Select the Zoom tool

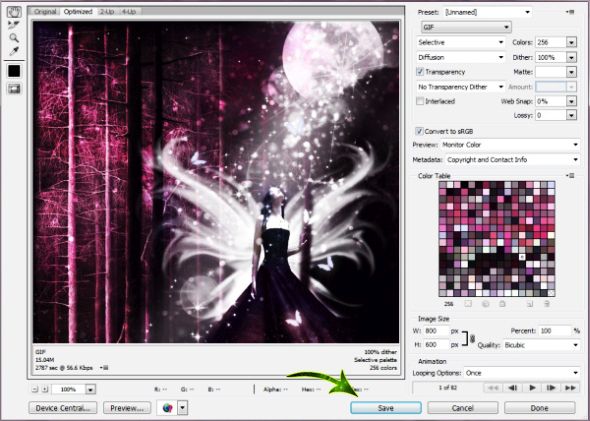[14, 38]
